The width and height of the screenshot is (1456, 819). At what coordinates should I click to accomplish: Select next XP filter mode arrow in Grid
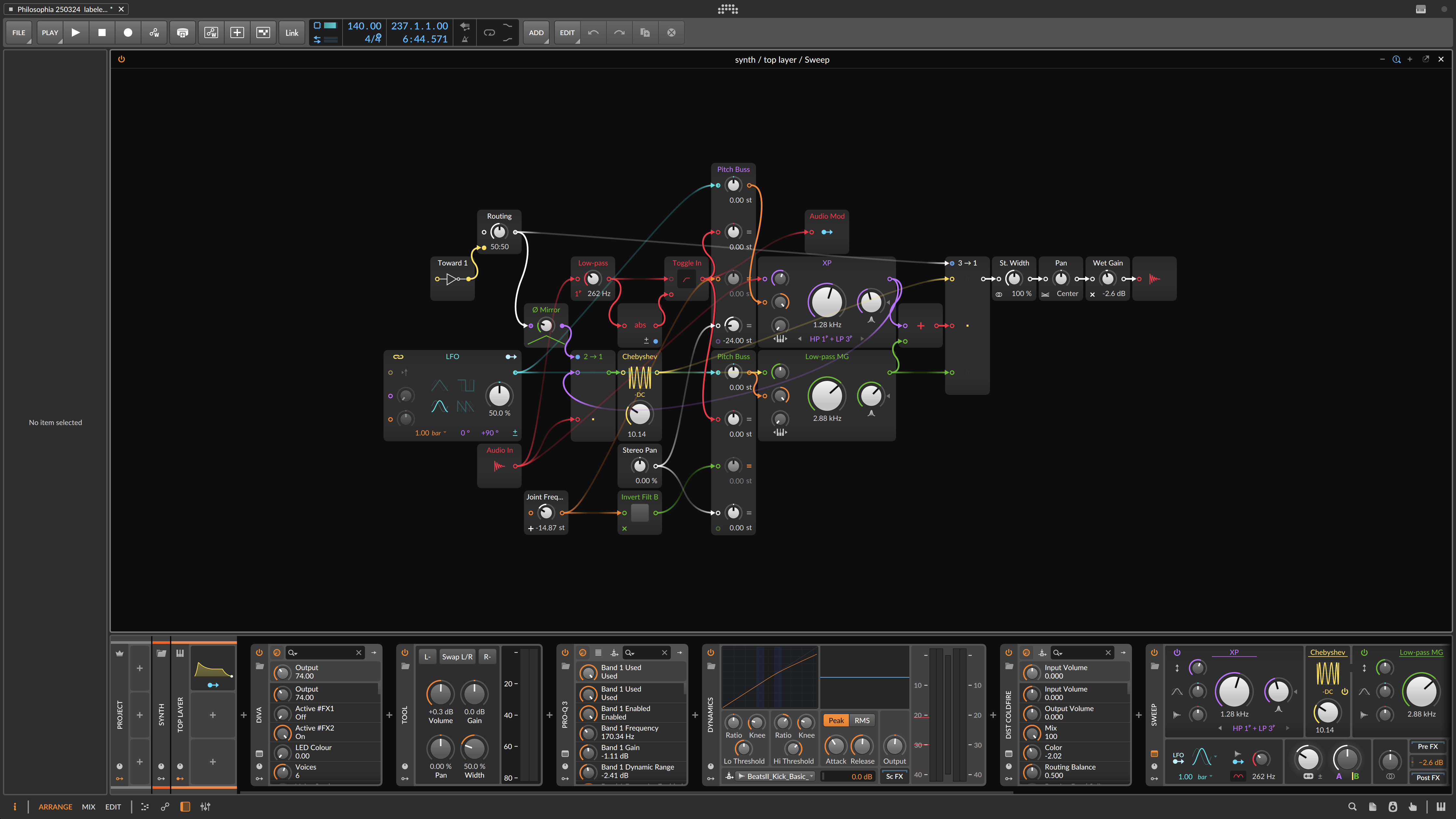point(862,339)
